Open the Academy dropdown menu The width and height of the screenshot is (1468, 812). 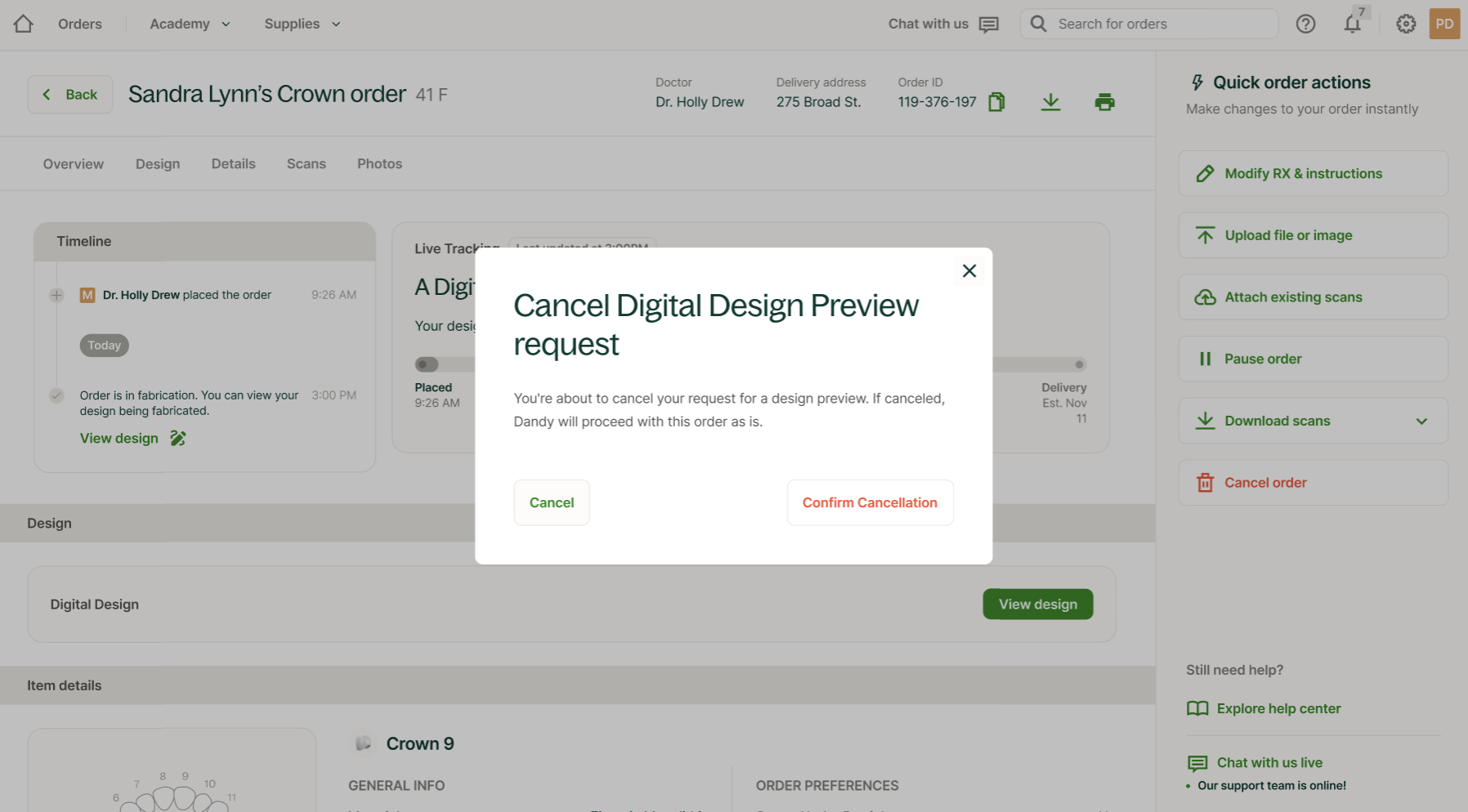click(x=190, y=24)
